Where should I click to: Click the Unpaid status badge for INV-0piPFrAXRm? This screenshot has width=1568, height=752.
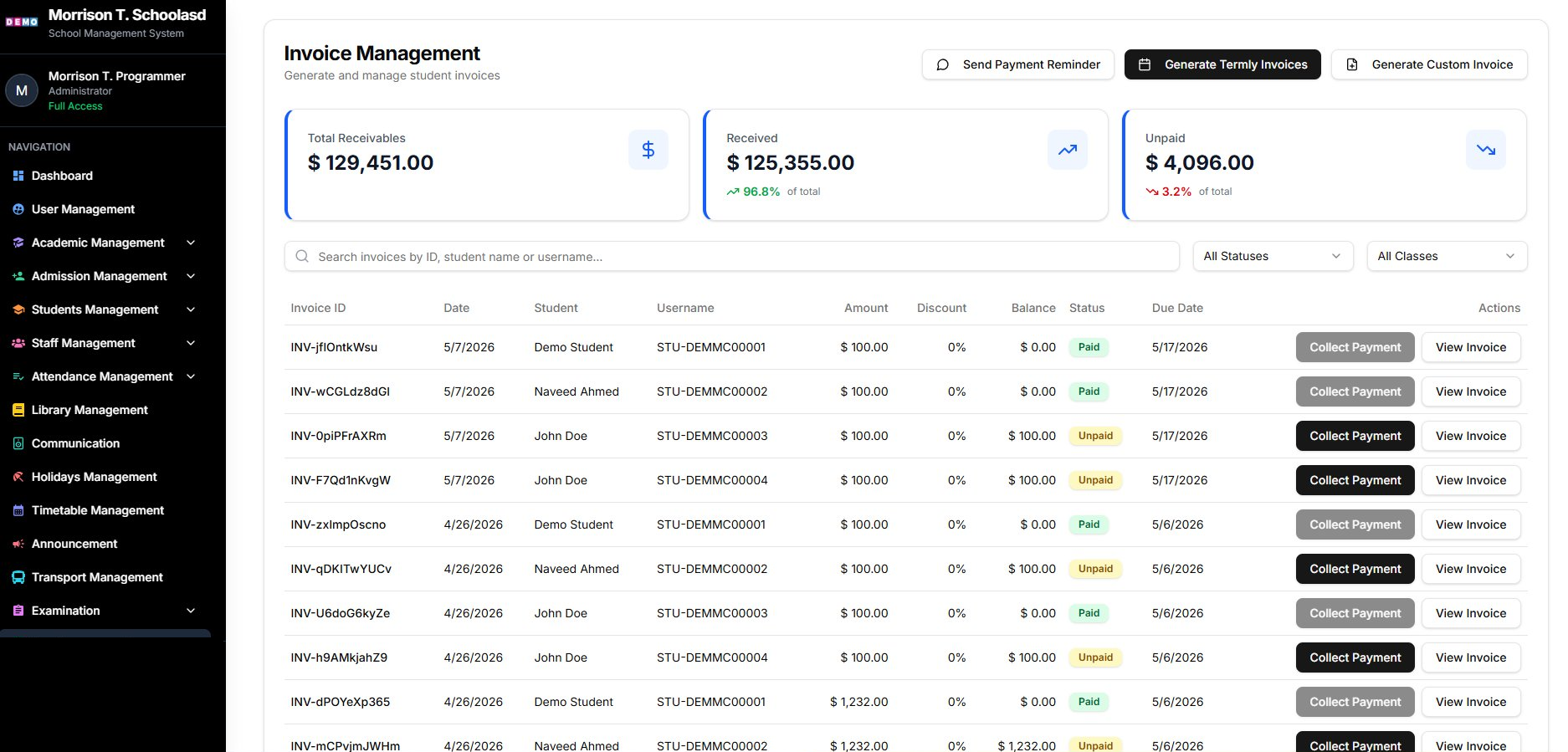1095,436
